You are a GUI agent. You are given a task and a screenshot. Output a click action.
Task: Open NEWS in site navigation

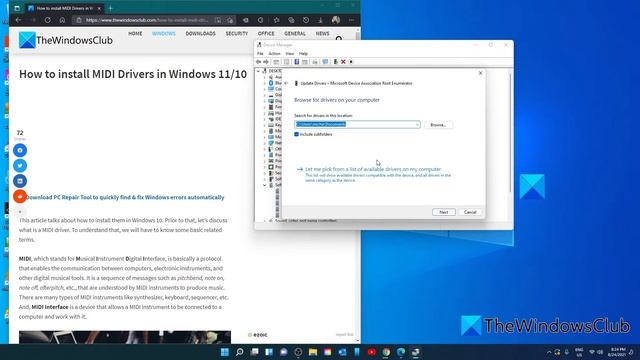tap(322, 33)
